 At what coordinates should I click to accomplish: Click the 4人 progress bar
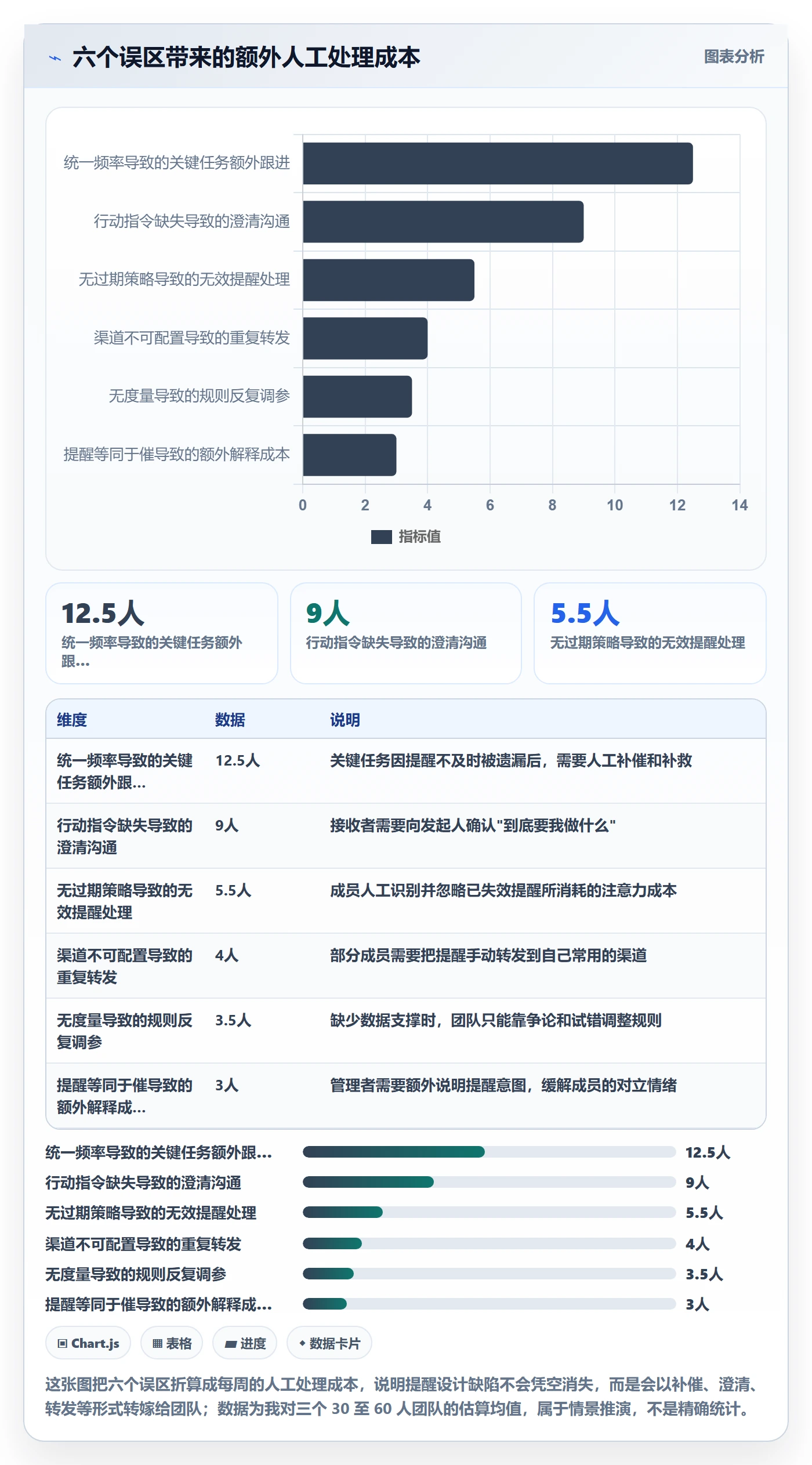point(489,1243)
